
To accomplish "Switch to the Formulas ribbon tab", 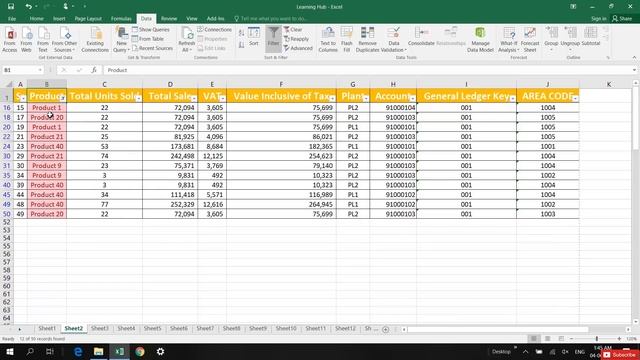I will [121, 19].
